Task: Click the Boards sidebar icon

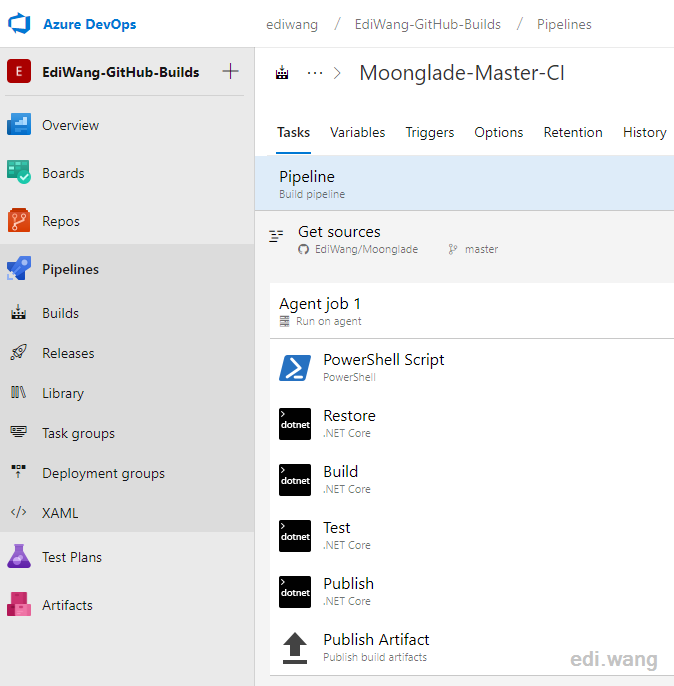Action: point(19,172)
